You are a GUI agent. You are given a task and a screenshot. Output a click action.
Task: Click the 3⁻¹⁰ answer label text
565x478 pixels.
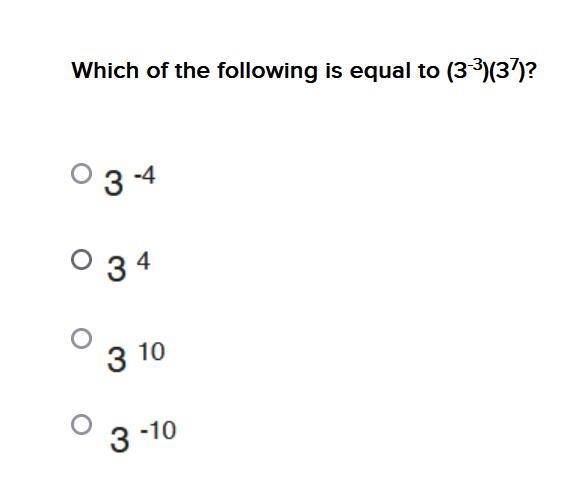coord(143,436)
